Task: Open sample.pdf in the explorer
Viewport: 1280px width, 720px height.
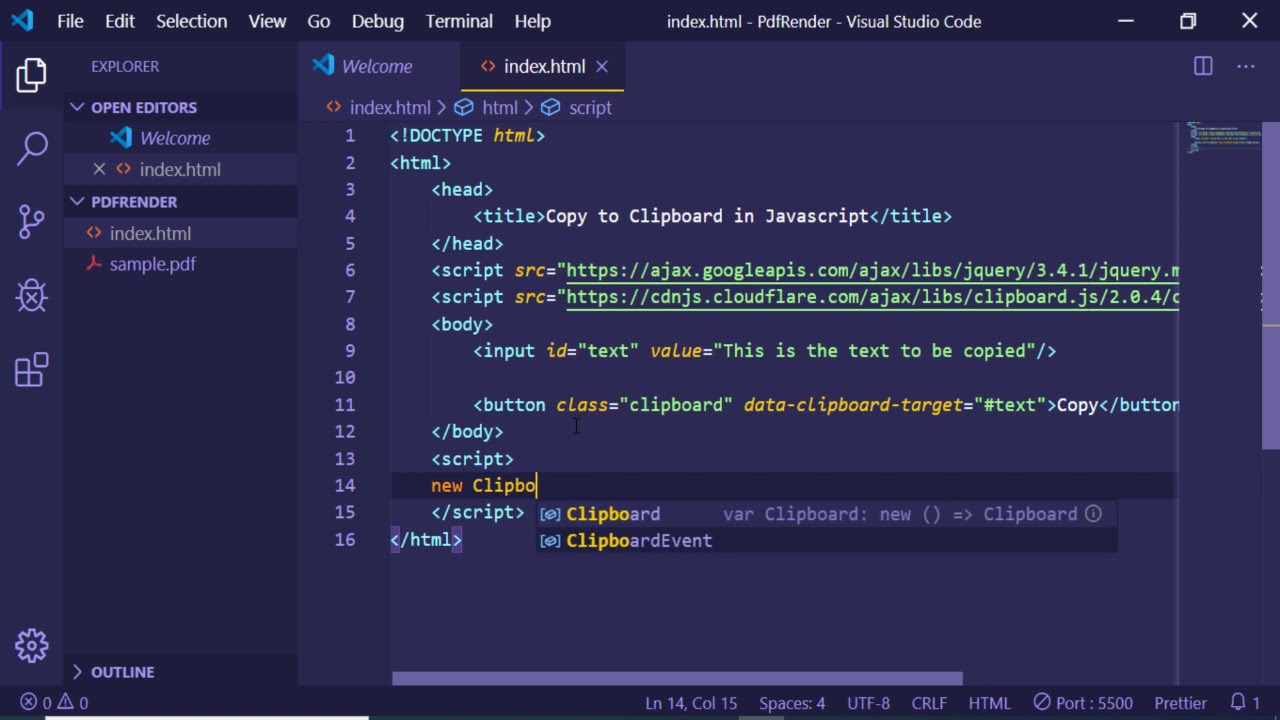Action: [x=152, y=264]
